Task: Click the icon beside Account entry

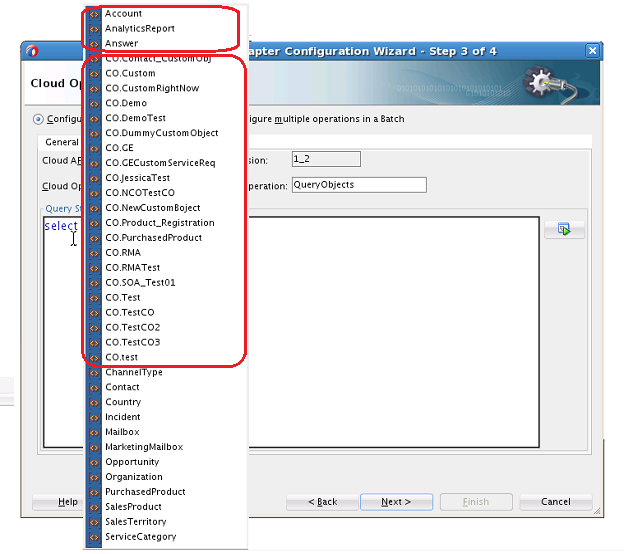Action: tap(94, 14)
